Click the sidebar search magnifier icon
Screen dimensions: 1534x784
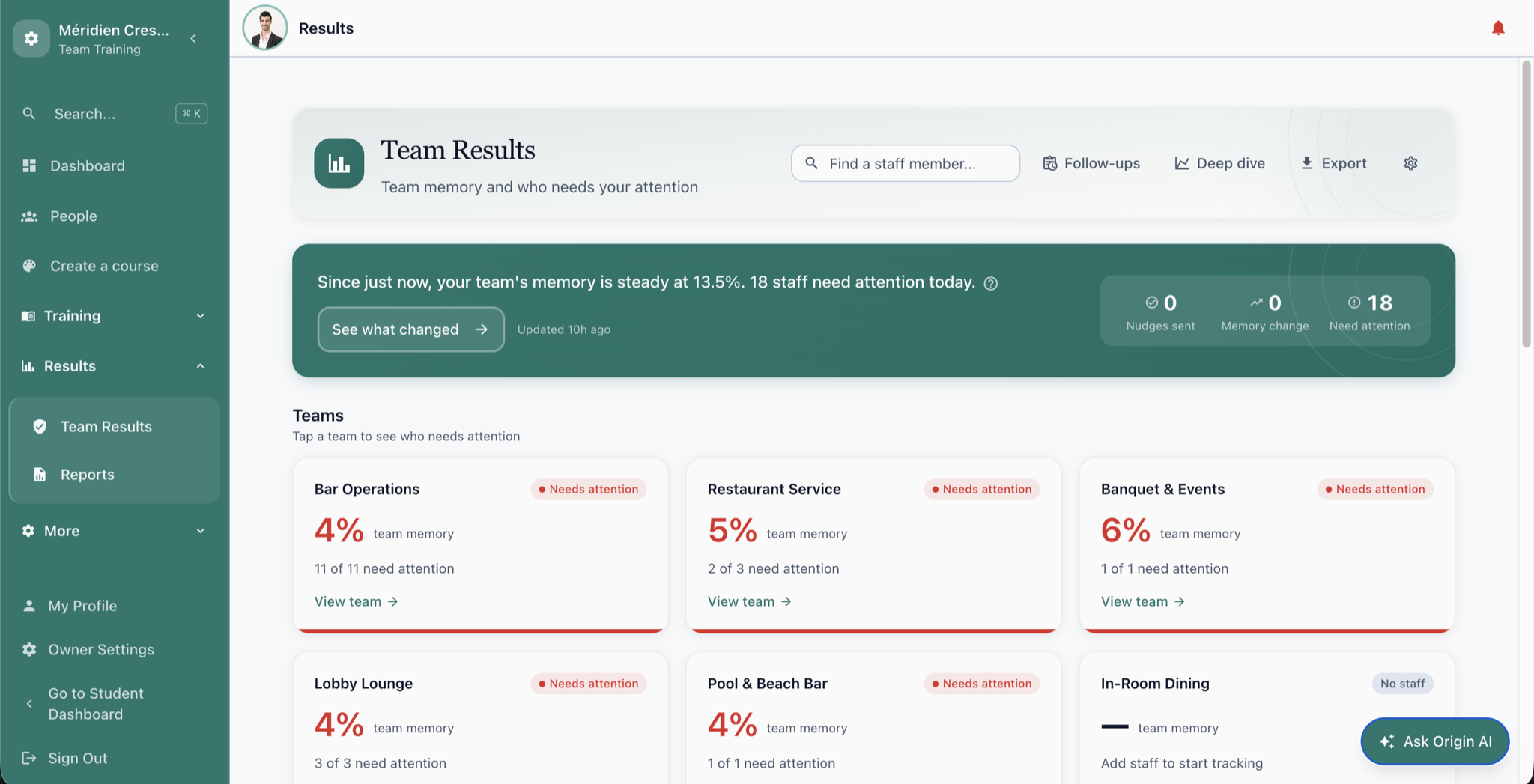point(29,114)
